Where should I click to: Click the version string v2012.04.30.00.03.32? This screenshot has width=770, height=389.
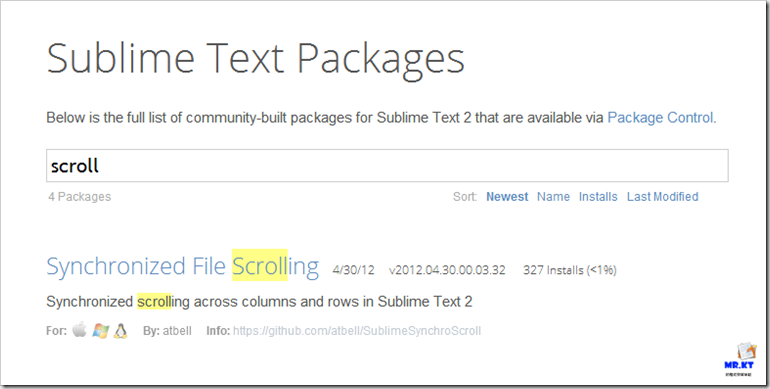point(447,270)
